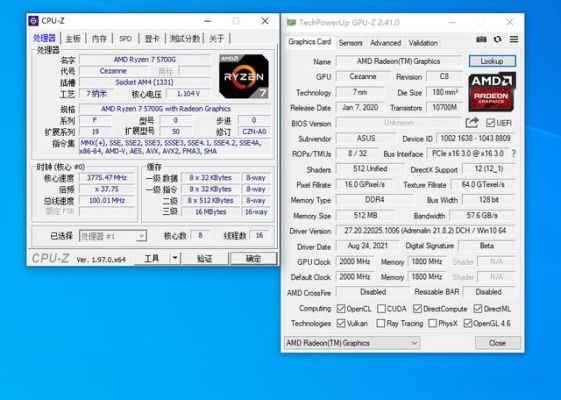The image size is (561, 400).
Task: Open the Graphics Card tab in GPU-Z
Action: tap(309, 42)
